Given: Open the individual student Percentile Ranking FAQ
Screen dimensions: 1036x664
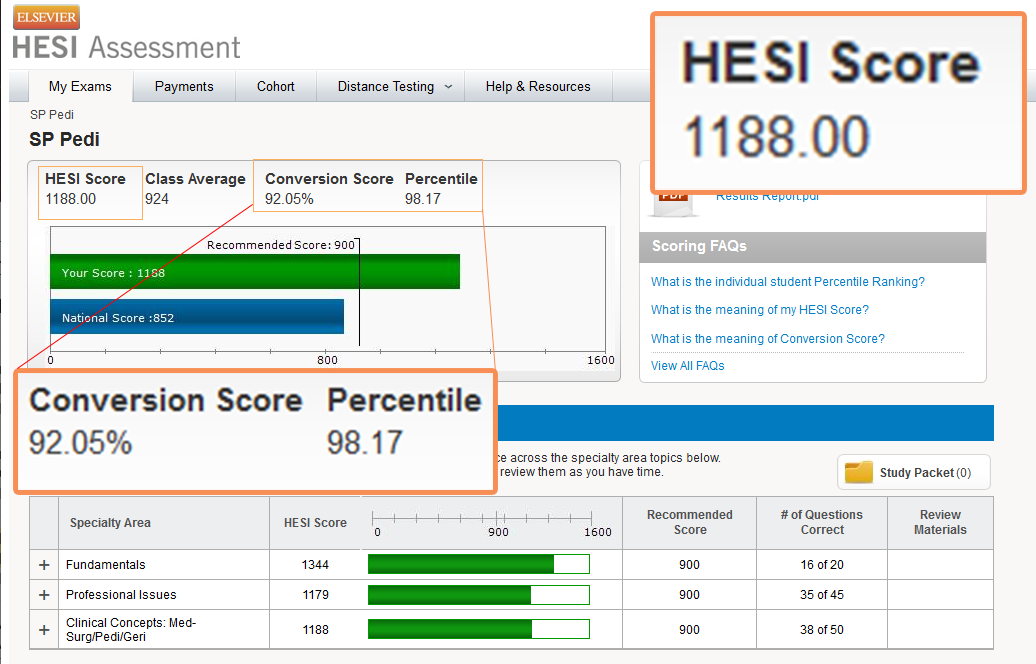Looking at the screenshot, I should pyautogui.click(x=787, y=282).
